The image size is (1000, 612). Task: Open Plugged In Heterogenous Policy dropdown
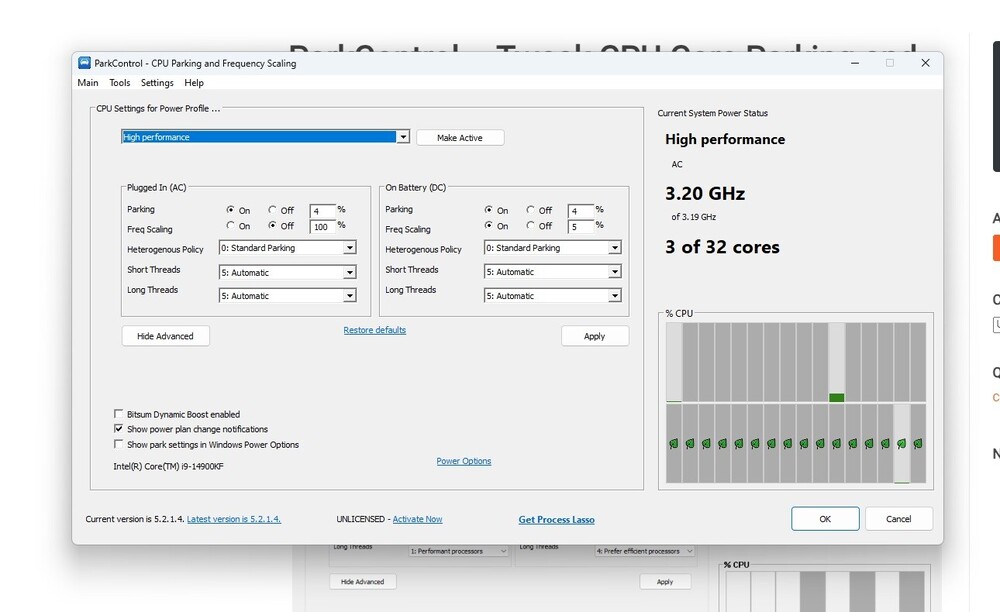click(x=287, y=248)
